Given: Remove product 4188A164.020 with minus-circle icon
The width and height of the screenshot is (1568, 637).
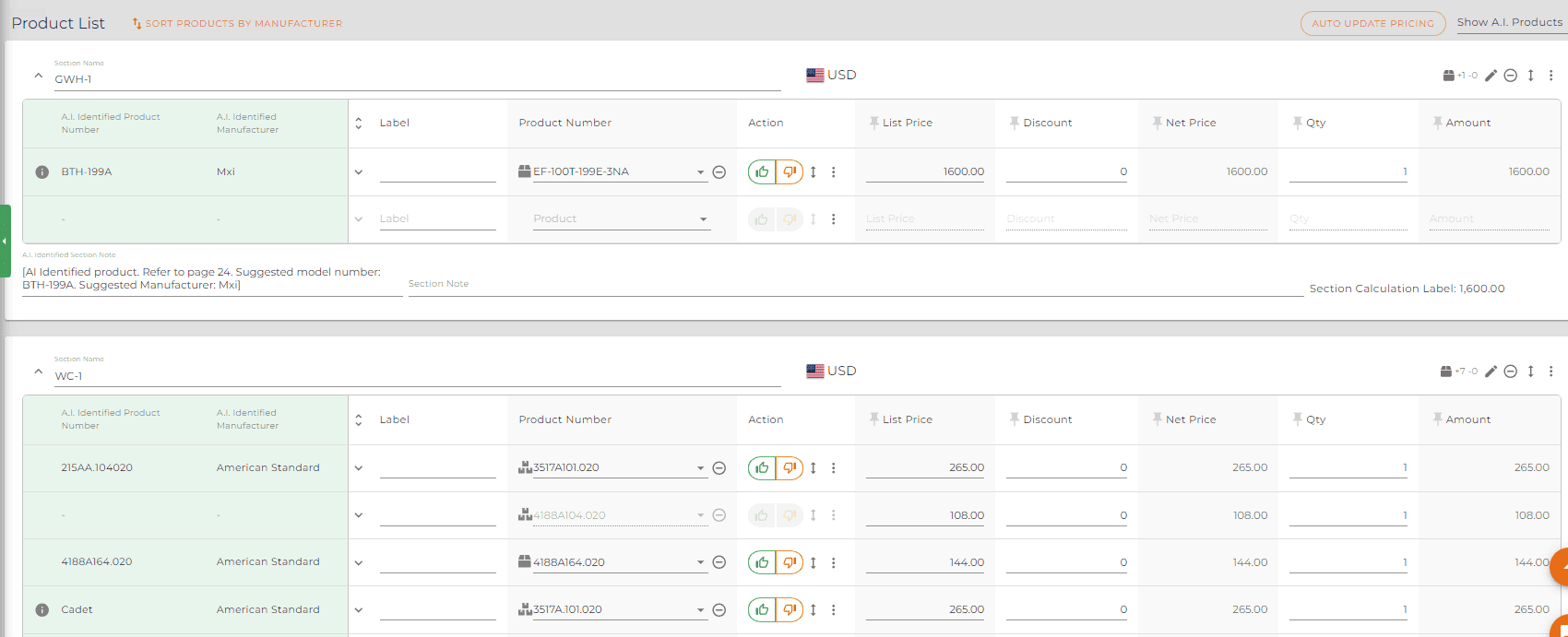Looking at the screenshot, I should click(719, 562).
